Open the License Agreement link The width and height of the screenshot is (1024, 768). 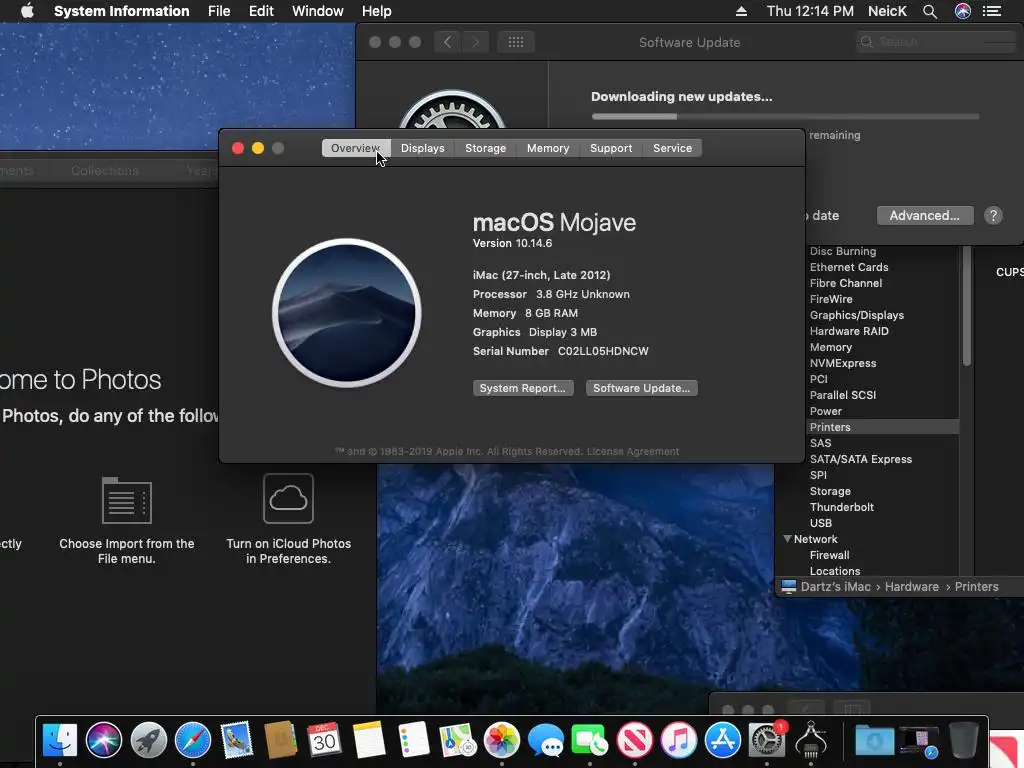coord(633,451)
